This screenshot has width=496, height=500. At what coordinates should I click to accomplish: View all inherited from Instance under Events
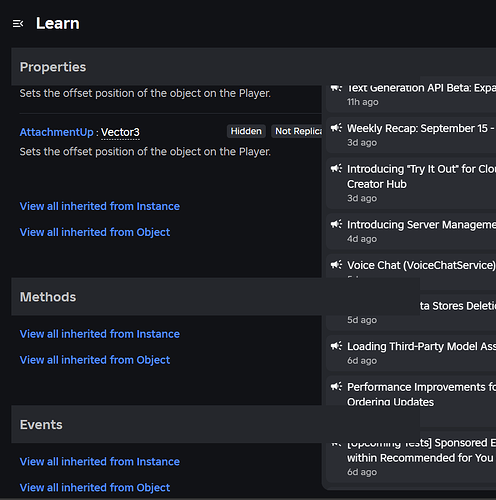[x=100, y=462]
